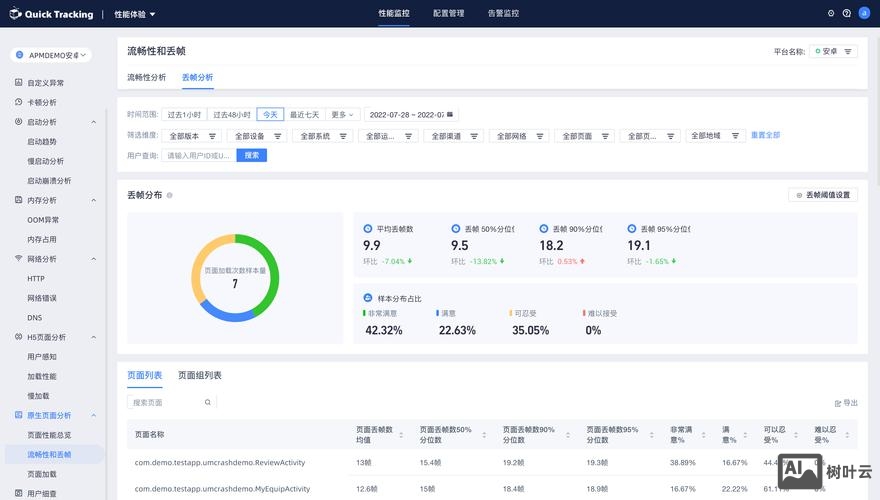Viewport: 880px width, 500px height.
Task: Export the table with 导出 icon
Action: [x=838, y=403]
